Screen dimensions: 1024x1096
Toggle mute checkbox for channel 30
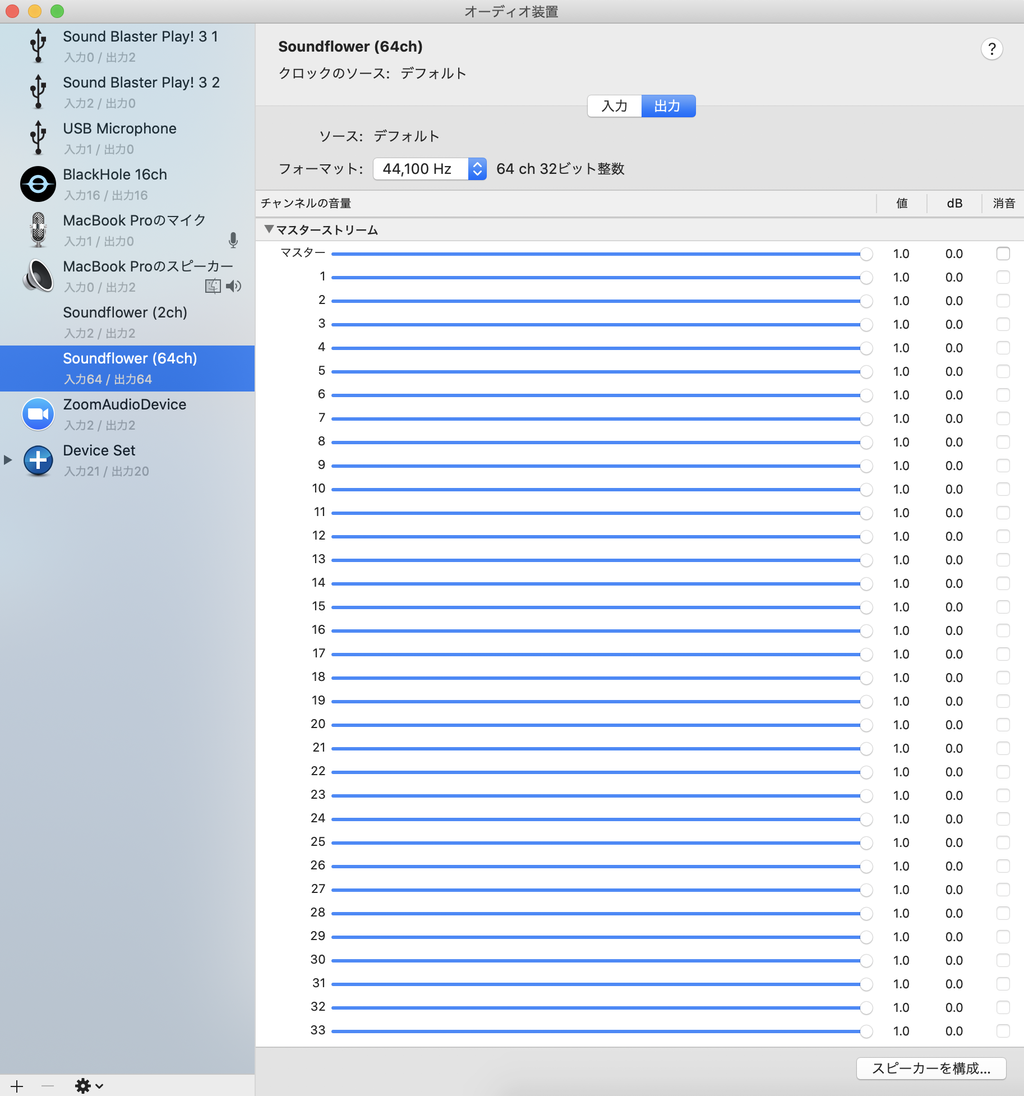(1003, 960)
